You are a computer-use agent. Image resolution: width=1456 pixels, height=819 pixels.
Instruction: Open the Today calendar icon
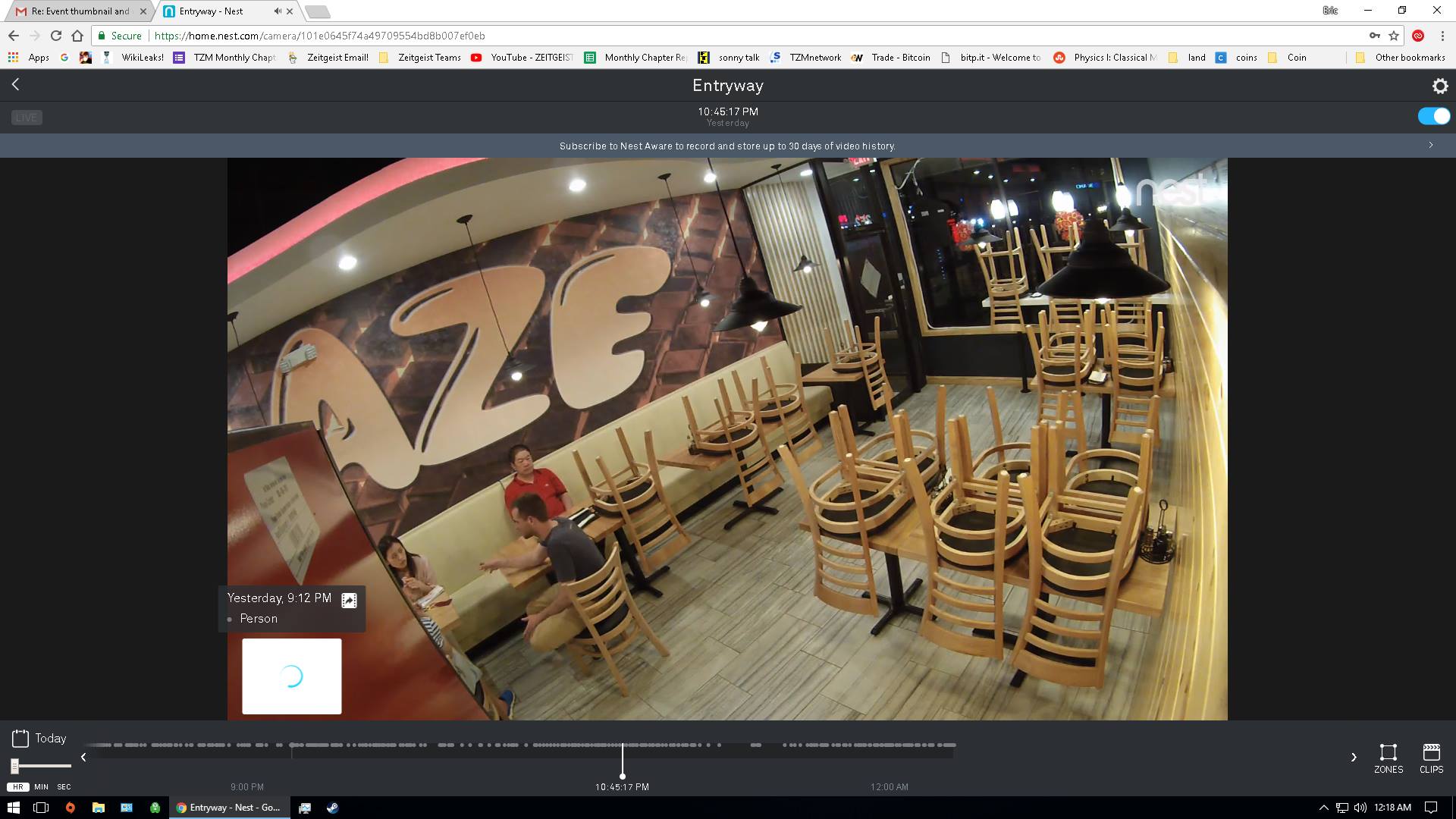[x=20, y=738]
